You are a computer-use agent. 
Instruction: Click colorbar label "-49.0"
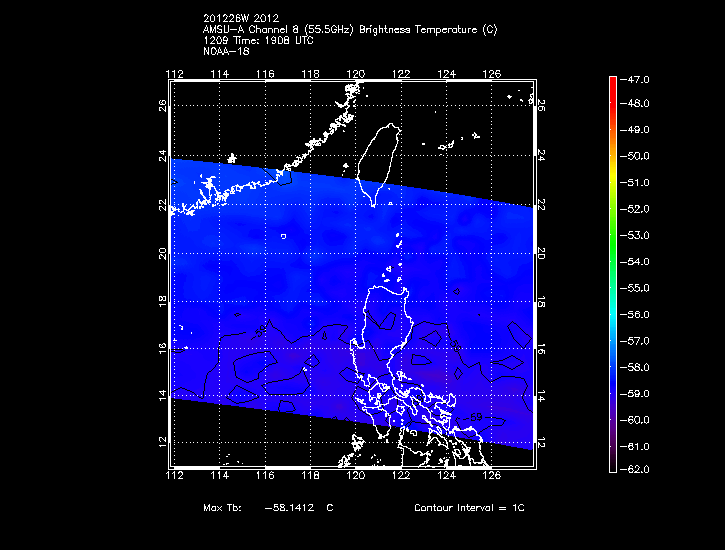[x=634, y=130]
